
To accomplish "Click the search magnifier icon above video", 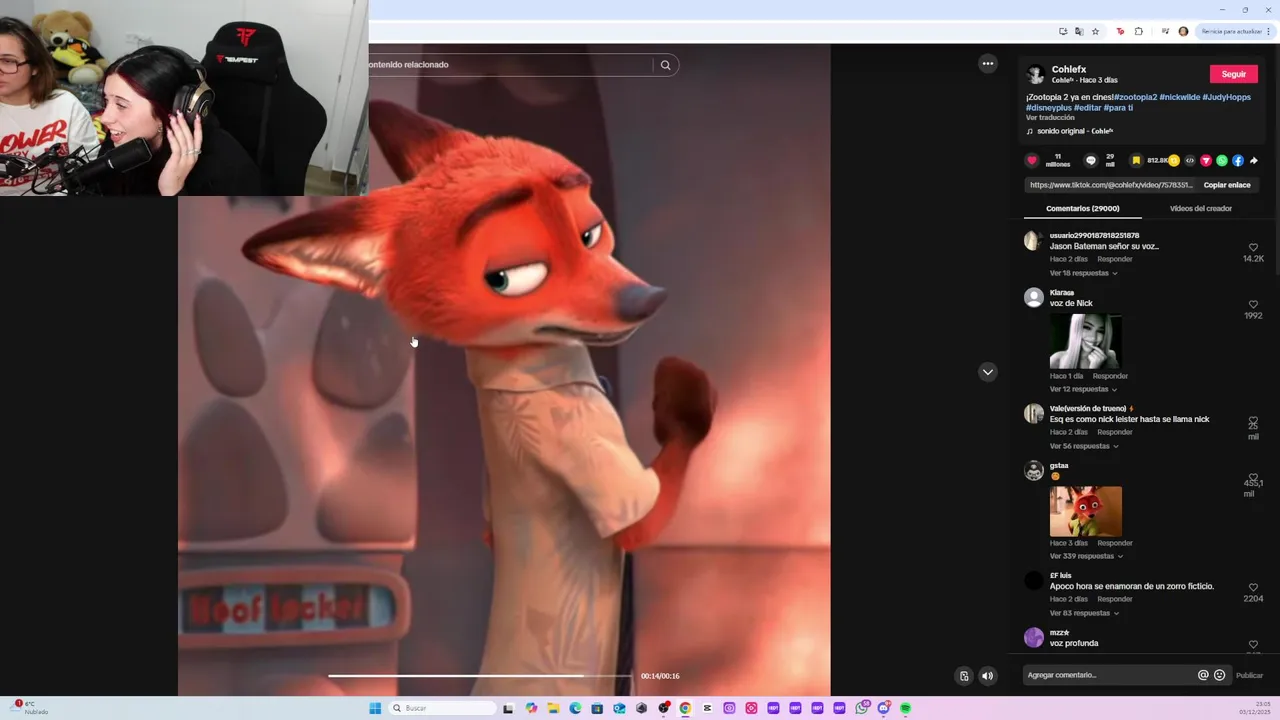I will pos(665,65).
